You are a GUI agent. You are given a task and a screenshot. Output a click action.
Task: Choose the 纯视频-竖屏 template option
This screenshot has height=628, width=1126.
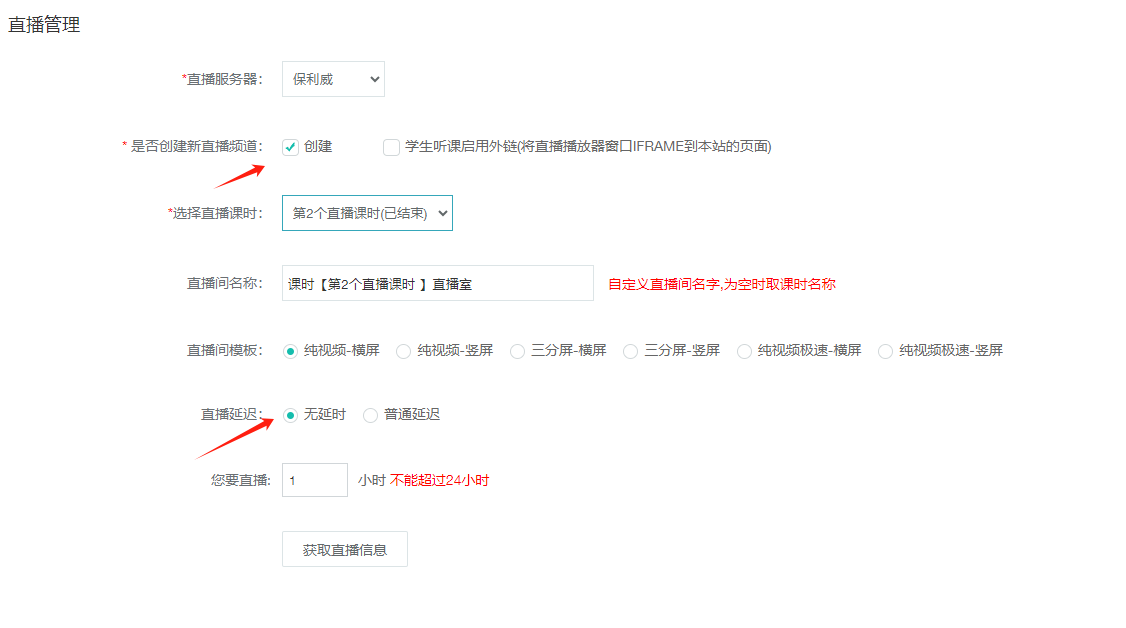coord(404,351)
